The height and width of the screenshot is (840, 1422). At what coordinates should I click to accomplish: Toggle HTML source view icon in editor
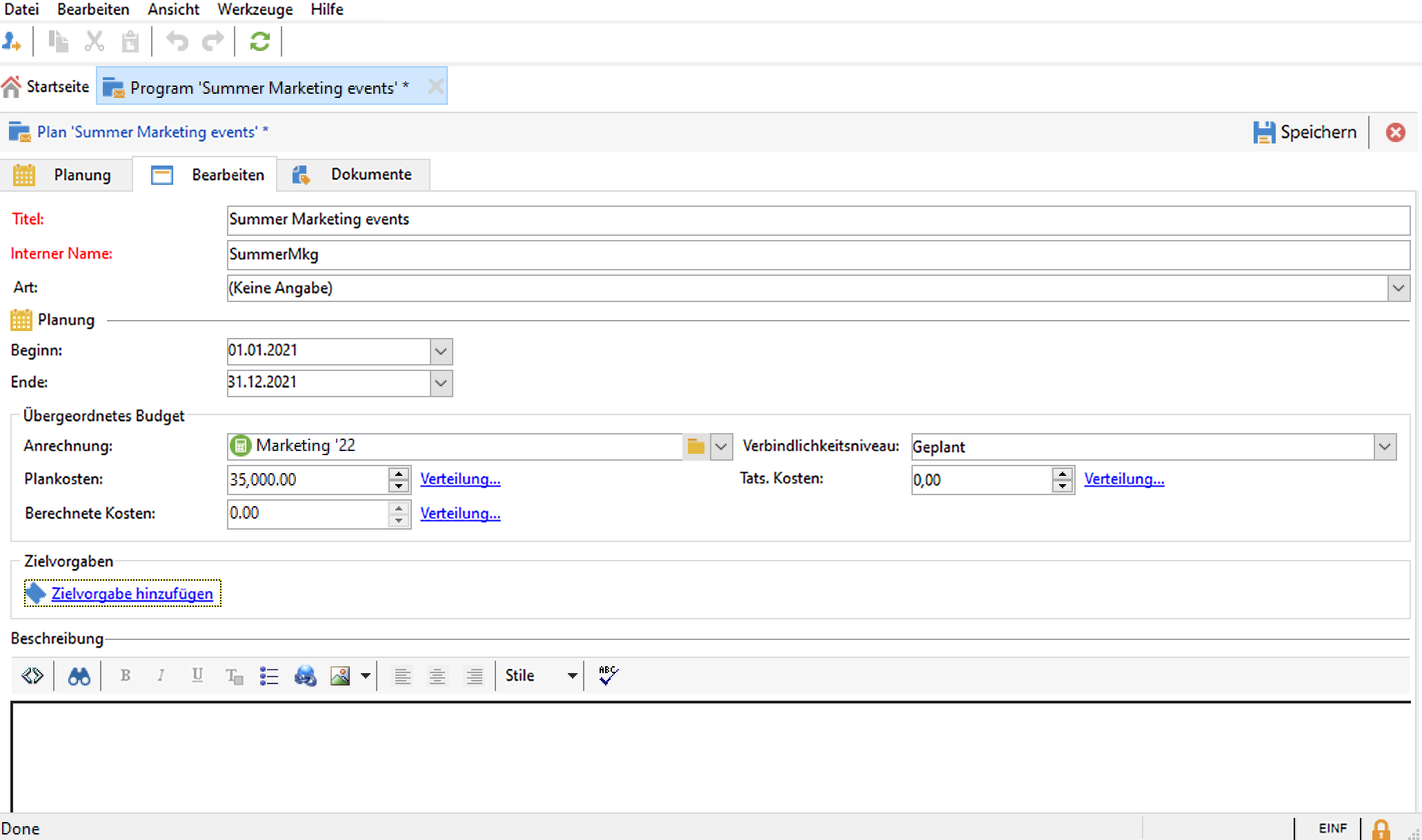click(x=32, y=676)
